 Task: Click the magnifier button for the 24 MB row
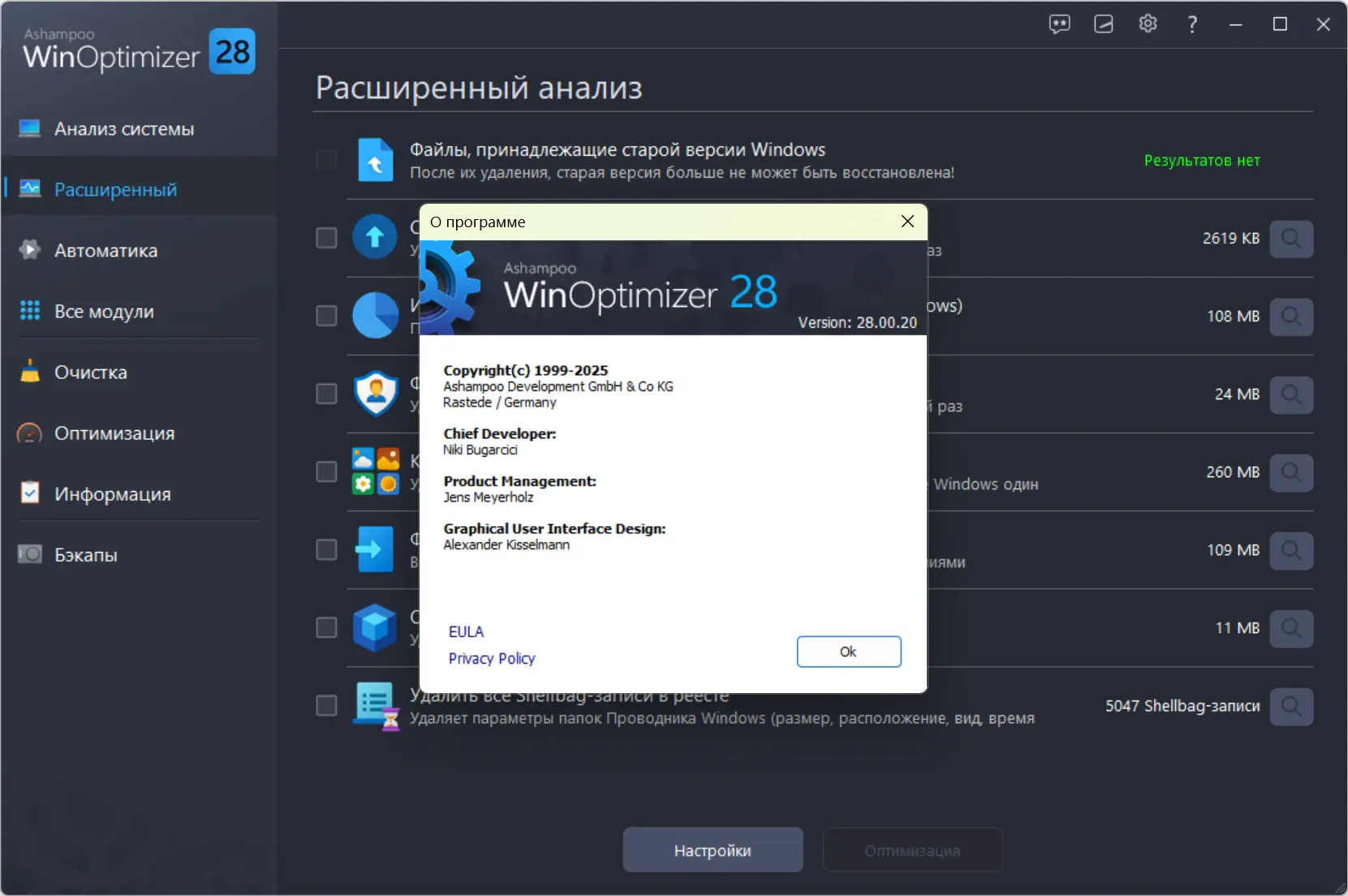[x=1291, y=394]
